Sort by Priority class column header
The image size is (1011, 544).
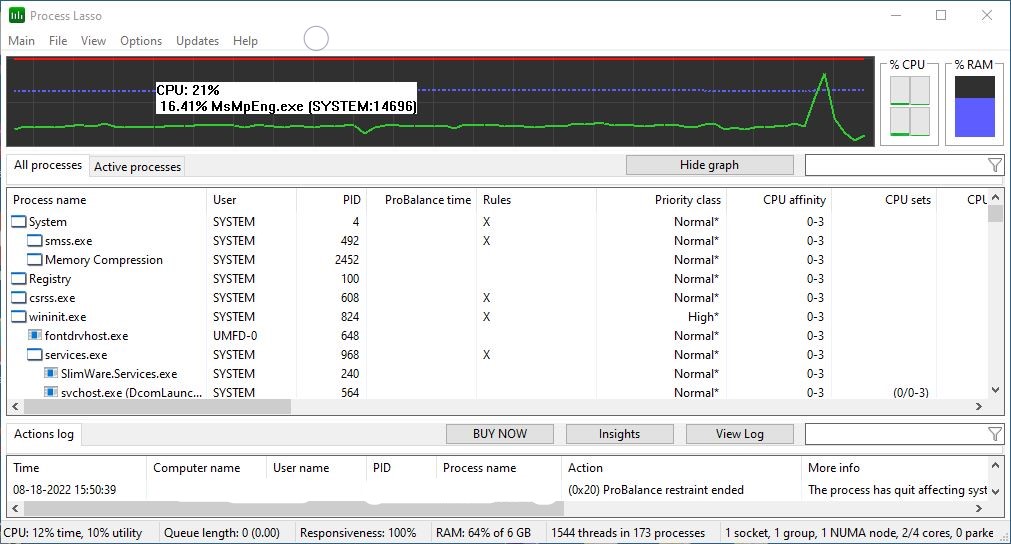coord(662,200)
